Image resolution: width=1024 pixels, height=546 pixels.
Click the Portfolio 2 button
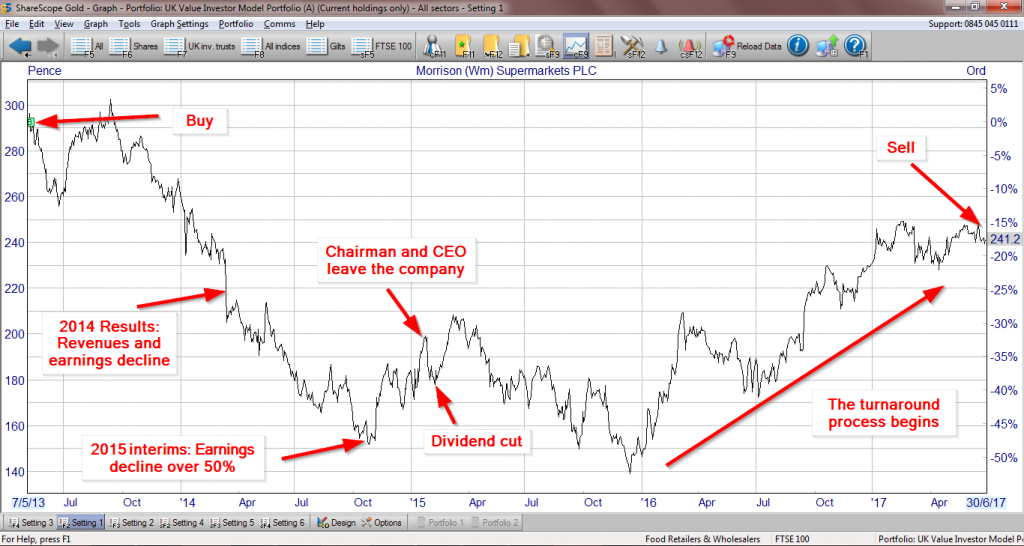click(494, 522)
